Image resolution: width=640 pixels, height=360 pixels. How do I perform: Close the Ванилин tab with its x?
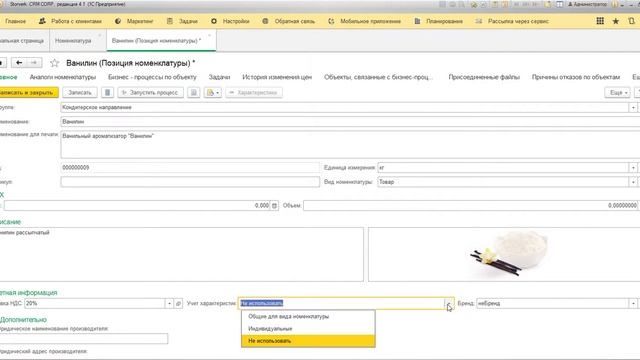[209, 36]
